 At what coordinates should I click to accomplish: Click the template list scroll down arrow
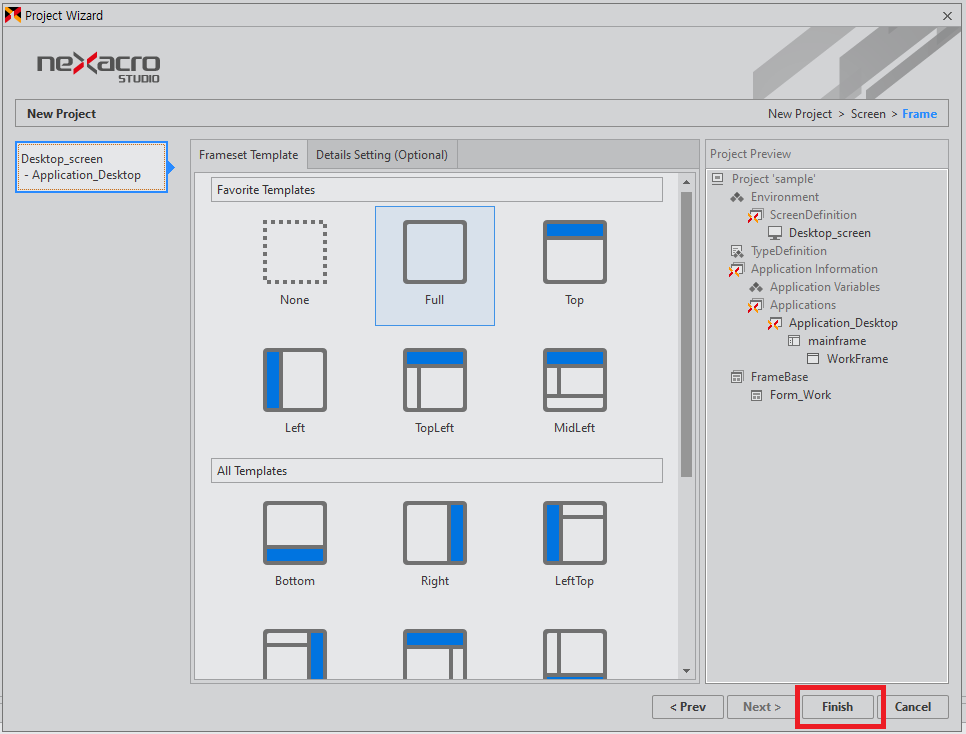pos(686,671)
